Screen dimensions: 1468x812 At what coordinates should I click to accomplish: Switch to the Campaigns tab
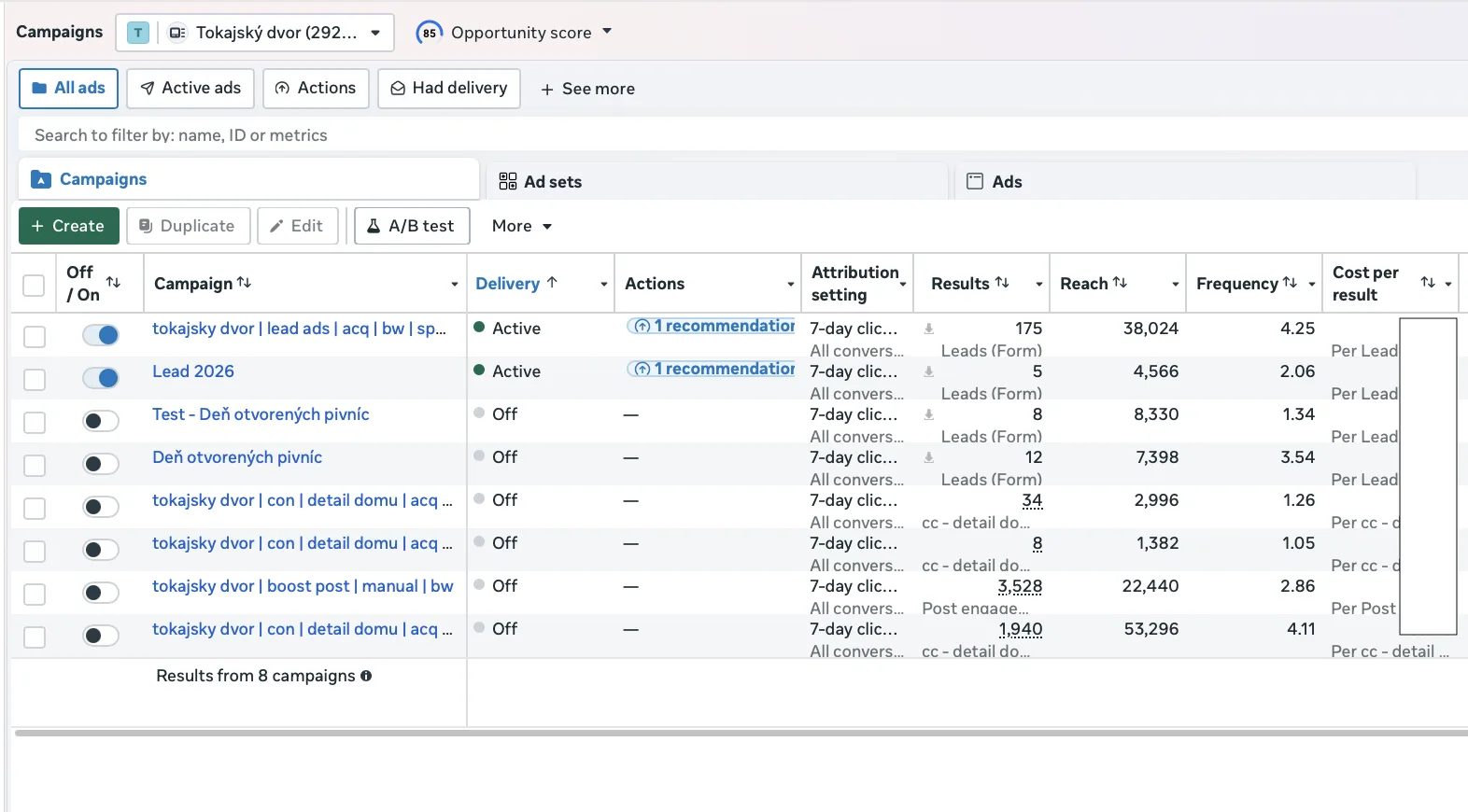248,179
